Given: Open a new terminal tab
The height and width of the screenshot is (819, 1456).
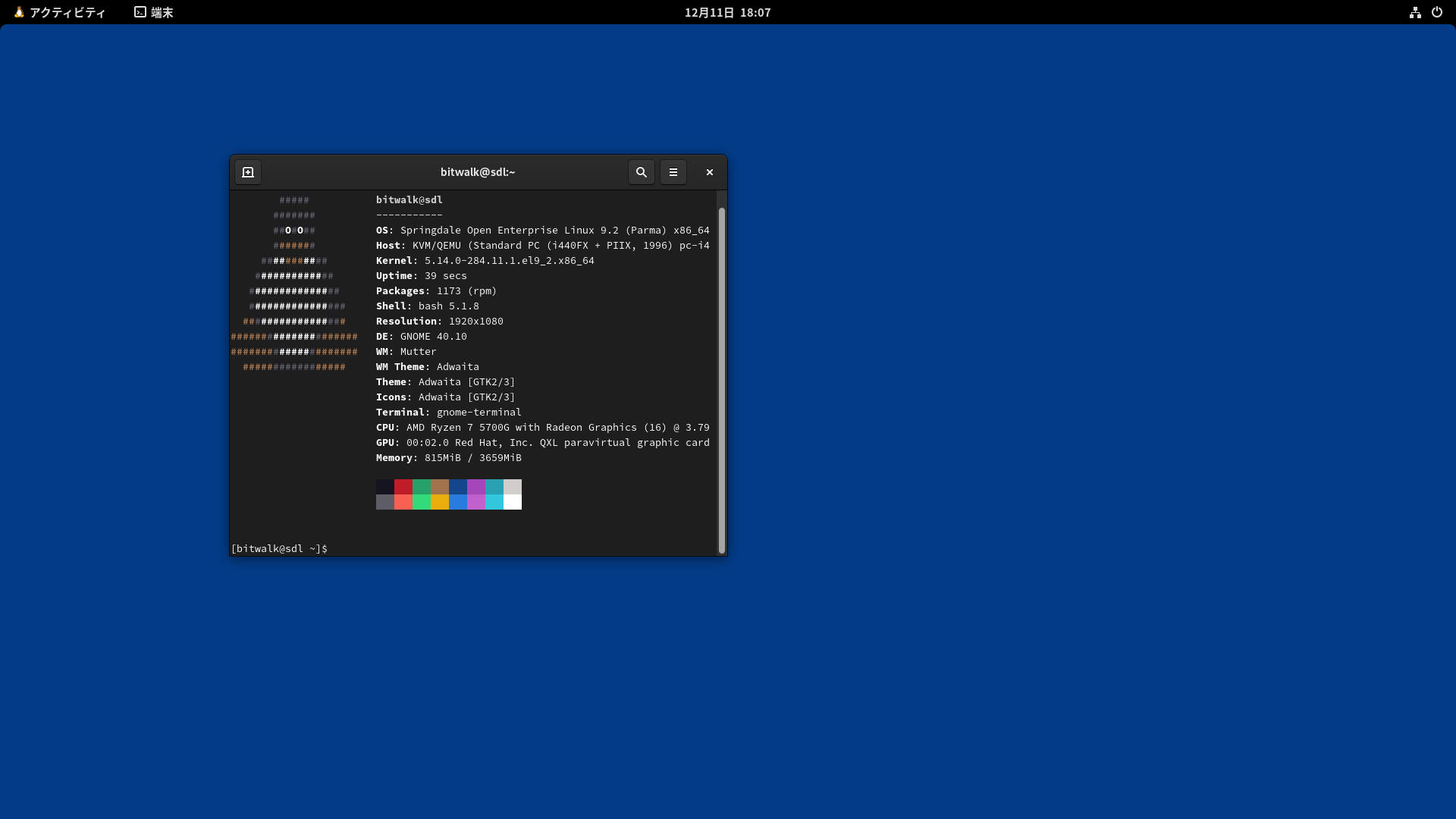Looking at the screenshot, I should [x=248, y=172].
